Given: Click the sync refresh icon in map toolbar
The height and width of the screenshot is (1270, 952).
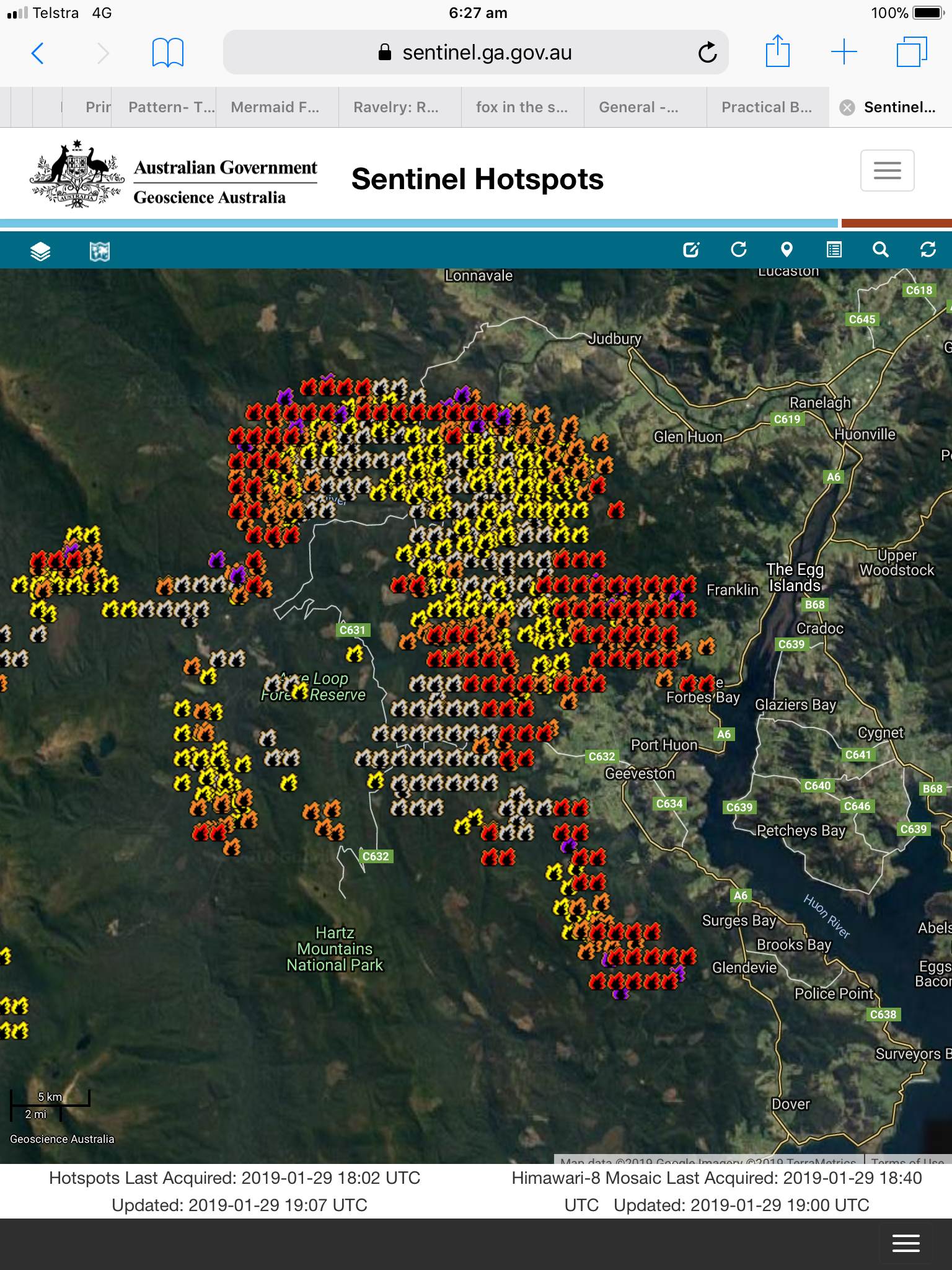Looking at the screenshot, I should click(x=928, y=250).
